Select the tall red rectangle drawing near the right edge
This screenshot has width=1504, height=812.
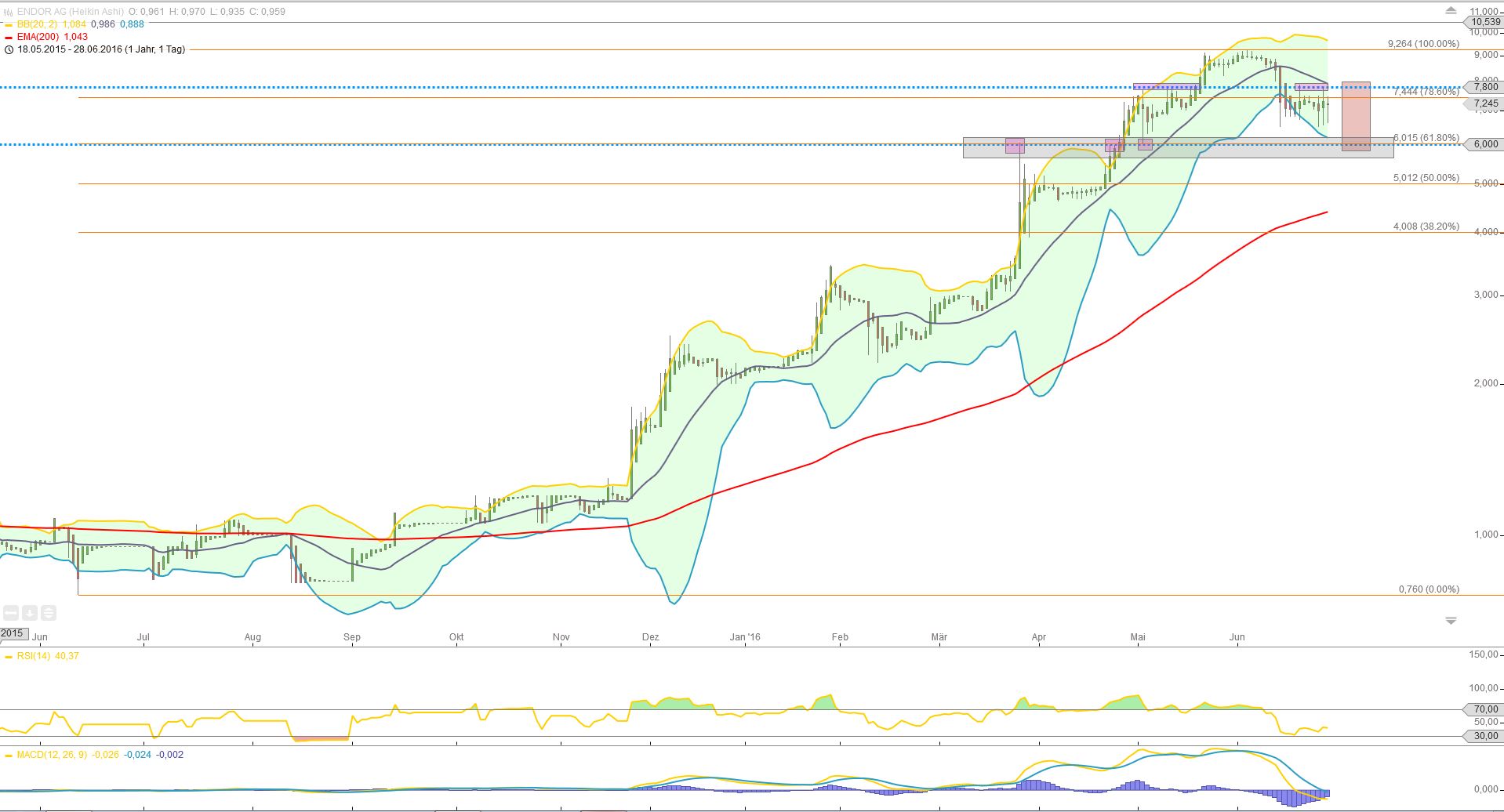(x=1356, y=116)
